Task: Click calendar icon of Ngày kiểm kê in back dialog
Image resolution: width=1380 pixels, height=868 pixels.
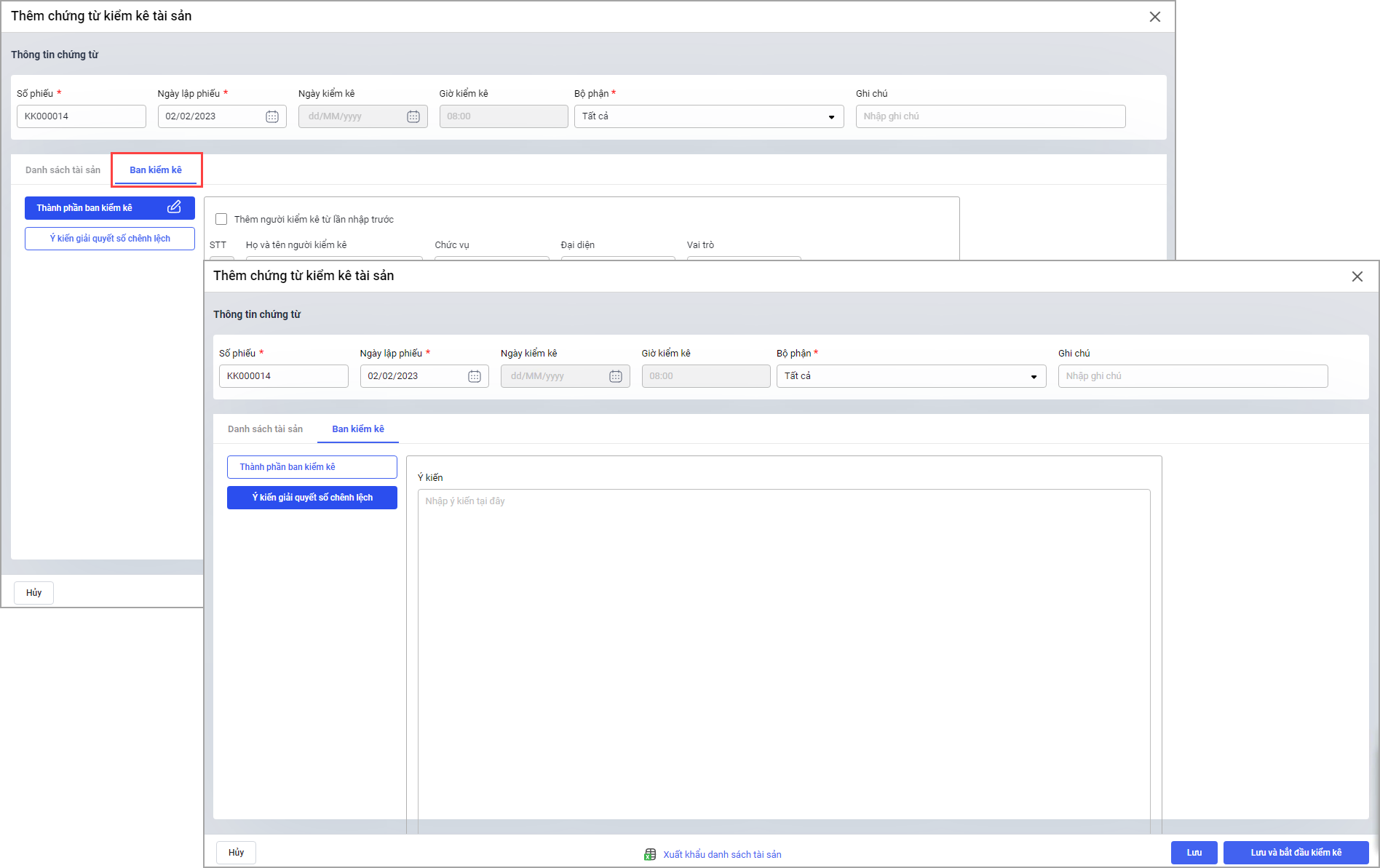Action: click(x=413, y=116)
